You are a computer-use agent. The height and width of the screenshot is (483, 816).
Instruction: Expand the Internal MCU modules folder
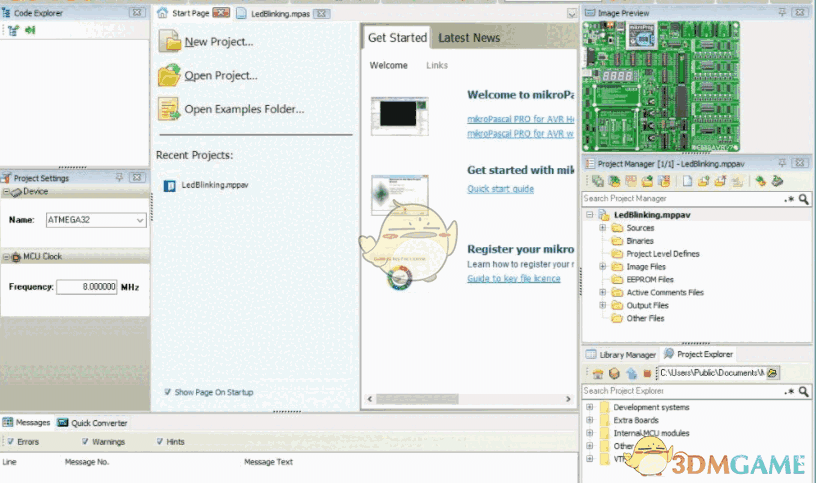pos(590,433)
